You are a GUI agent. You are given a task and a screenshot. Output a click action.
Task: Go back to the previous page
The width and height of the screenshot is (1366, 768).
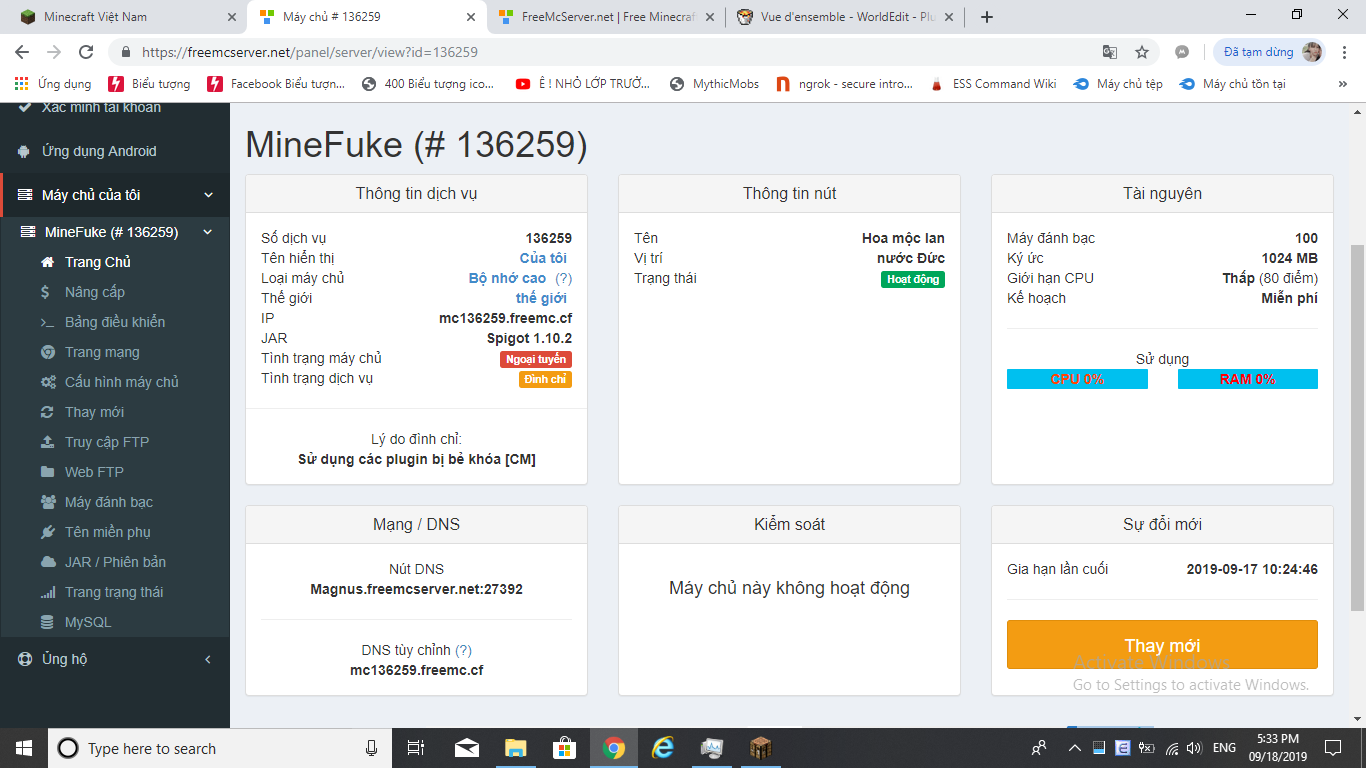[x=22, y=52]
